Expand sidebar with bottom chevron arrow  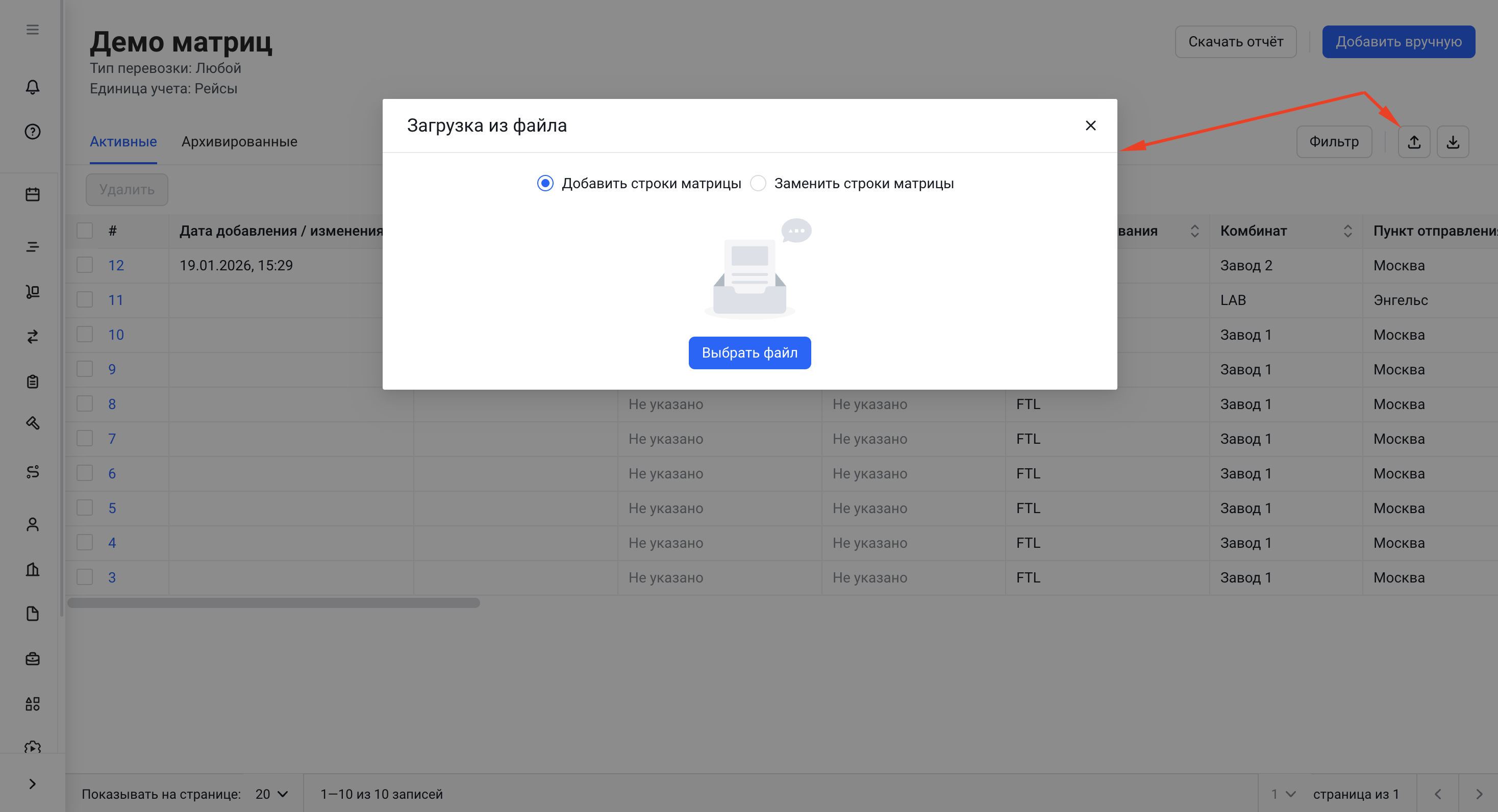pyautogui.click(x=33, y=783)
